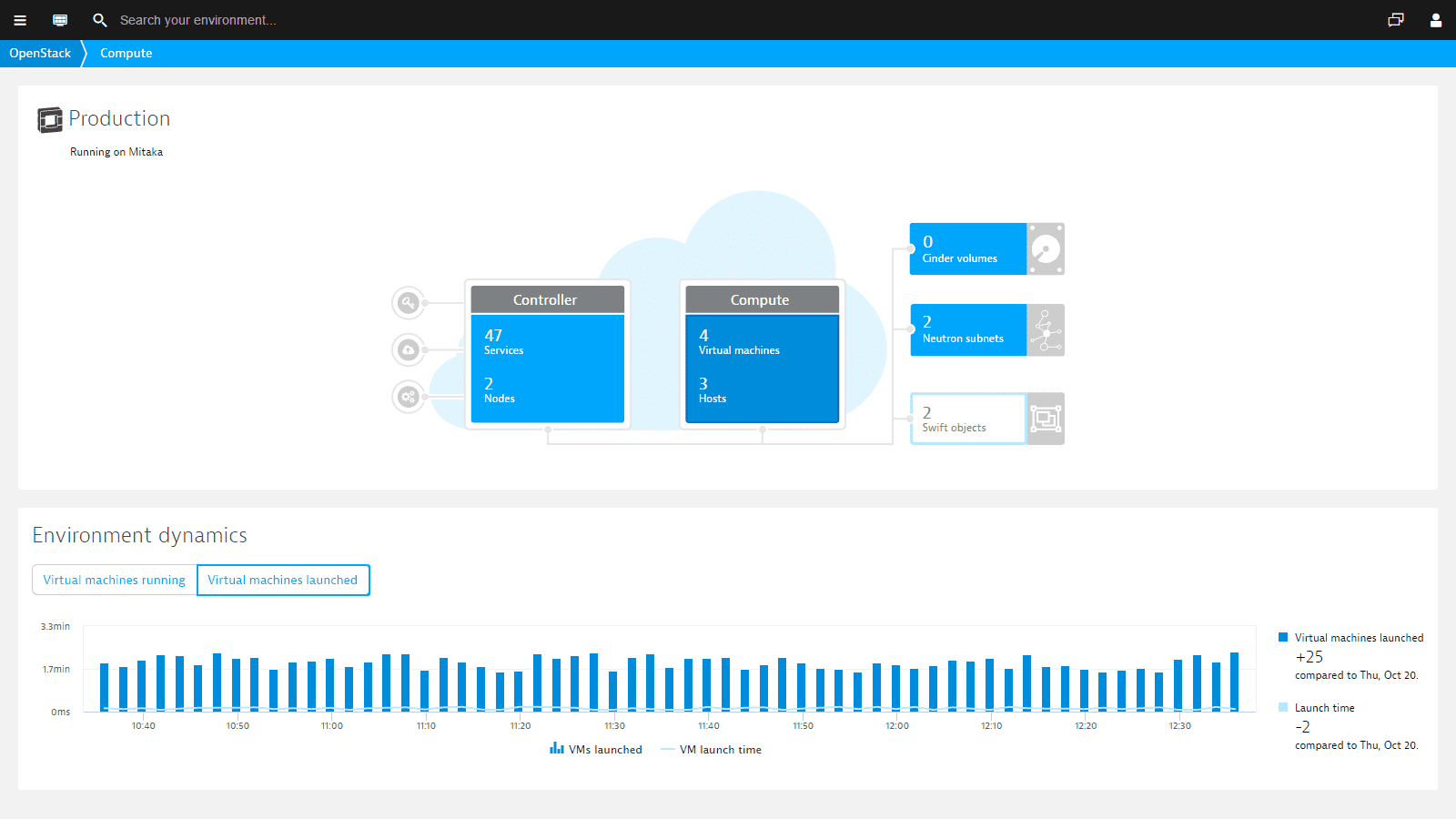Click the gears service circle icon

click(x=409, y=397)
